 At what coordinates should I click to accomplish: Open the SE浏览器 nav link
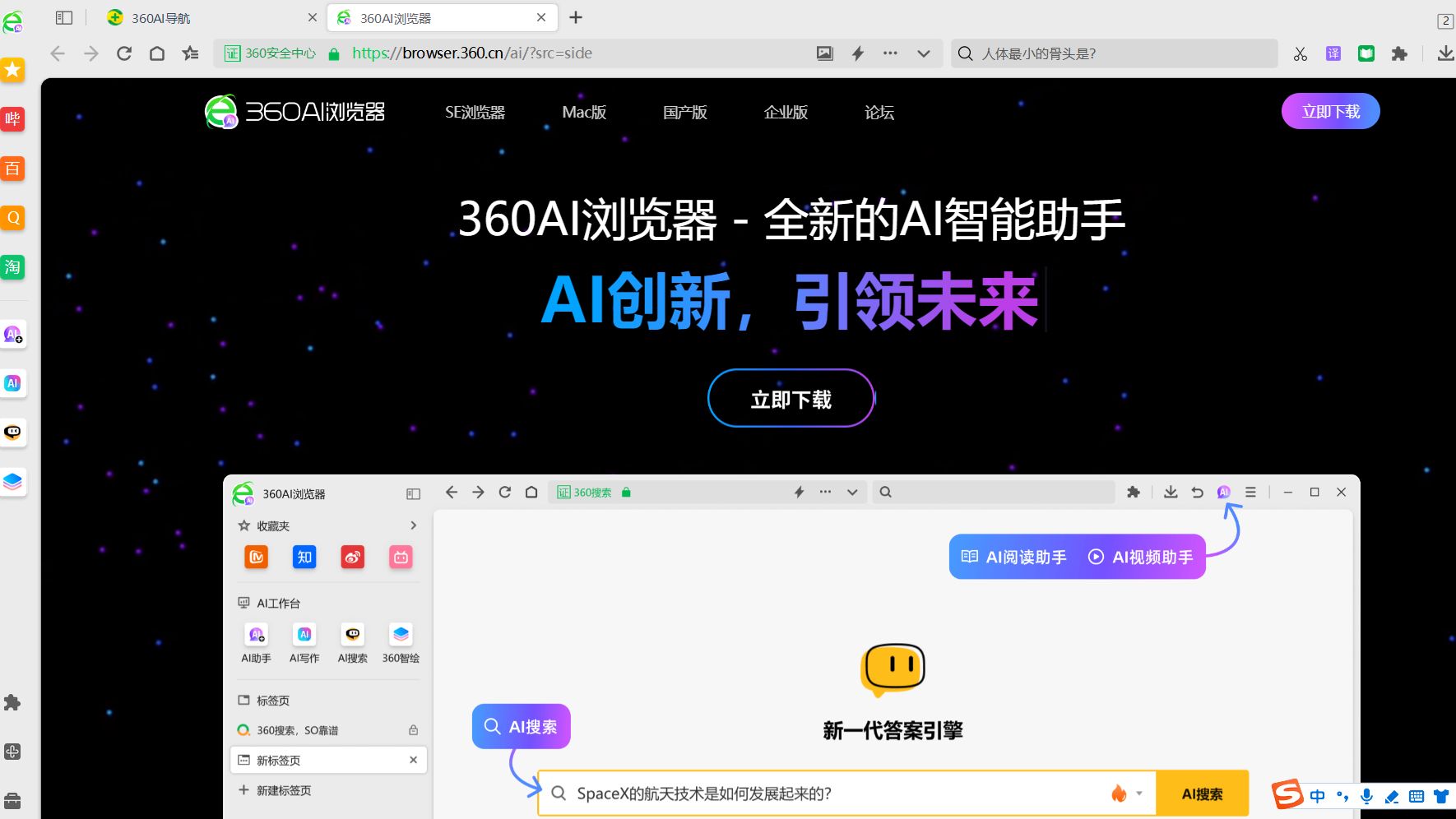coord(475,113)
